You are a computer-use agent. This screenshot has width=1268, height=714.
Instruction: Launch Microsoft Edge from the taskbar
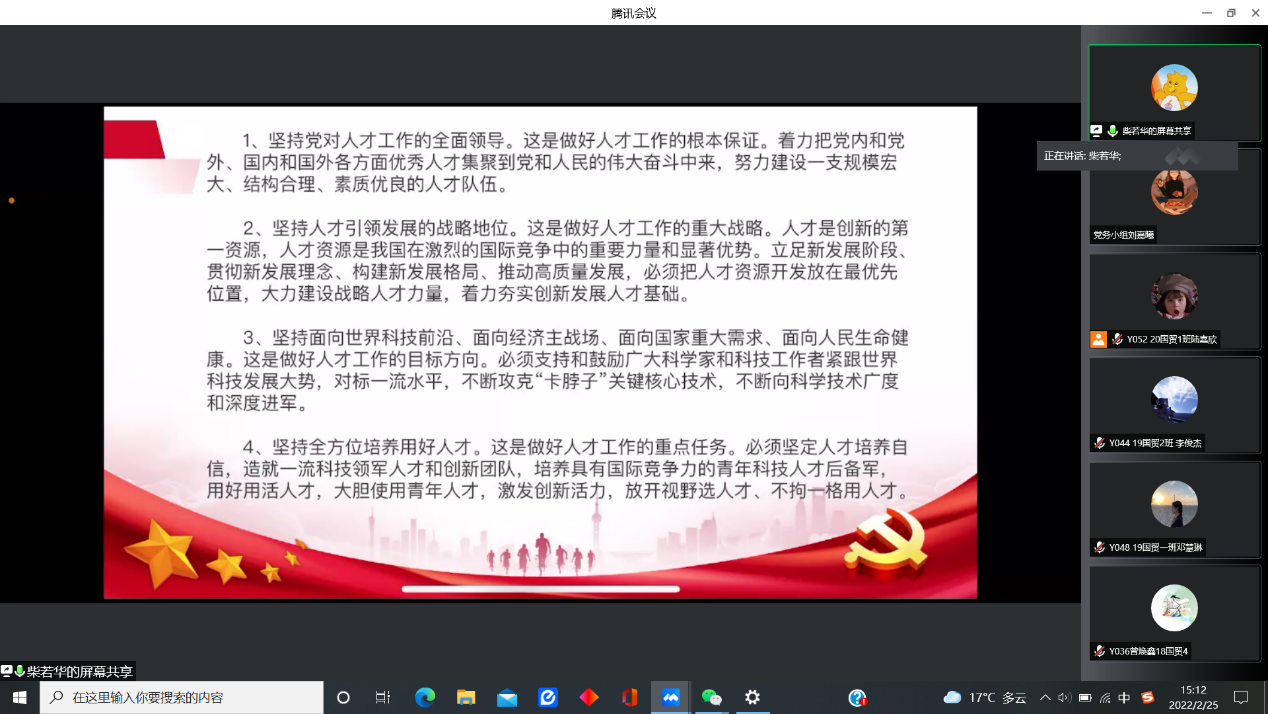pyautogui.click(x=425, y=697)
